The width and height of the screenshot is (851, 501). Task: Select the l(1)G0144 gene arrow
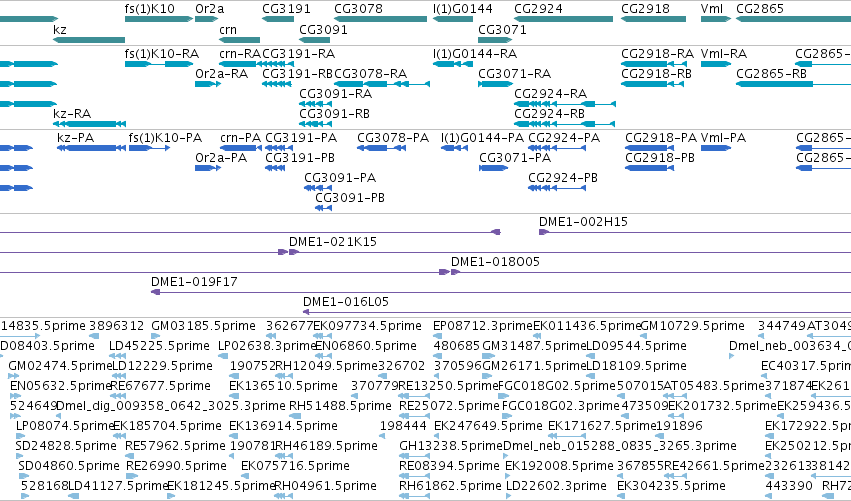coord(453,19)
